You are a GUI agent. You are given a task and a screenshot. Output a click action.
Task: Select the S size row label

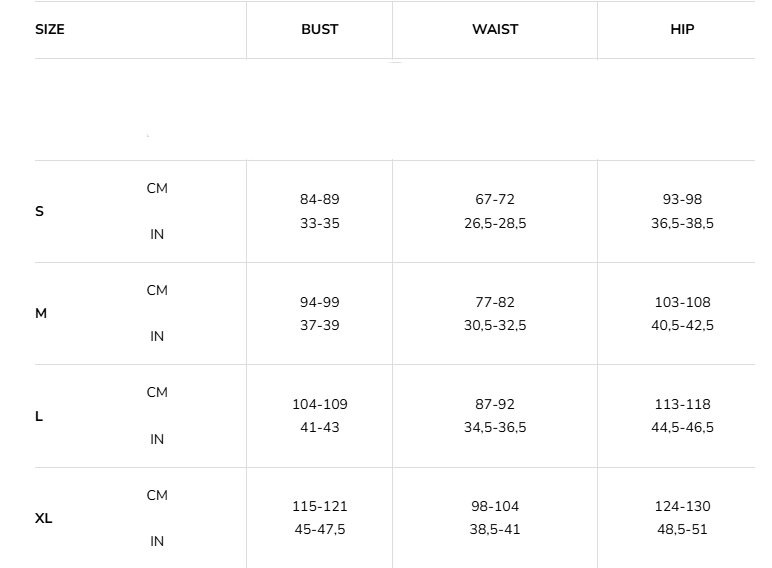pos(40,212)
